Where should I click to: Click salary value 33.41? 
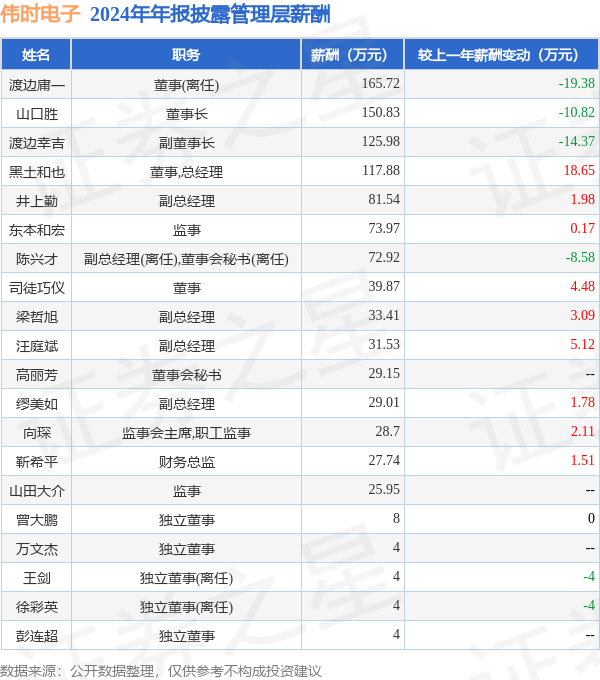click(384, 315)
